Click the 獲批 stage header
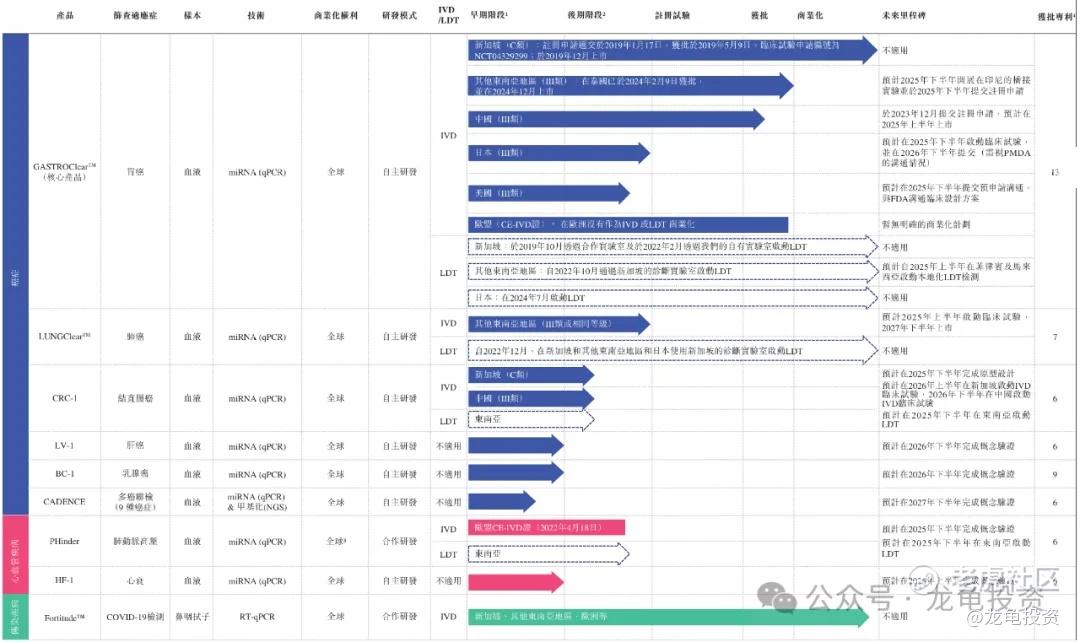The height and width of the screenshot is (642, 1080). pos(759,15)
